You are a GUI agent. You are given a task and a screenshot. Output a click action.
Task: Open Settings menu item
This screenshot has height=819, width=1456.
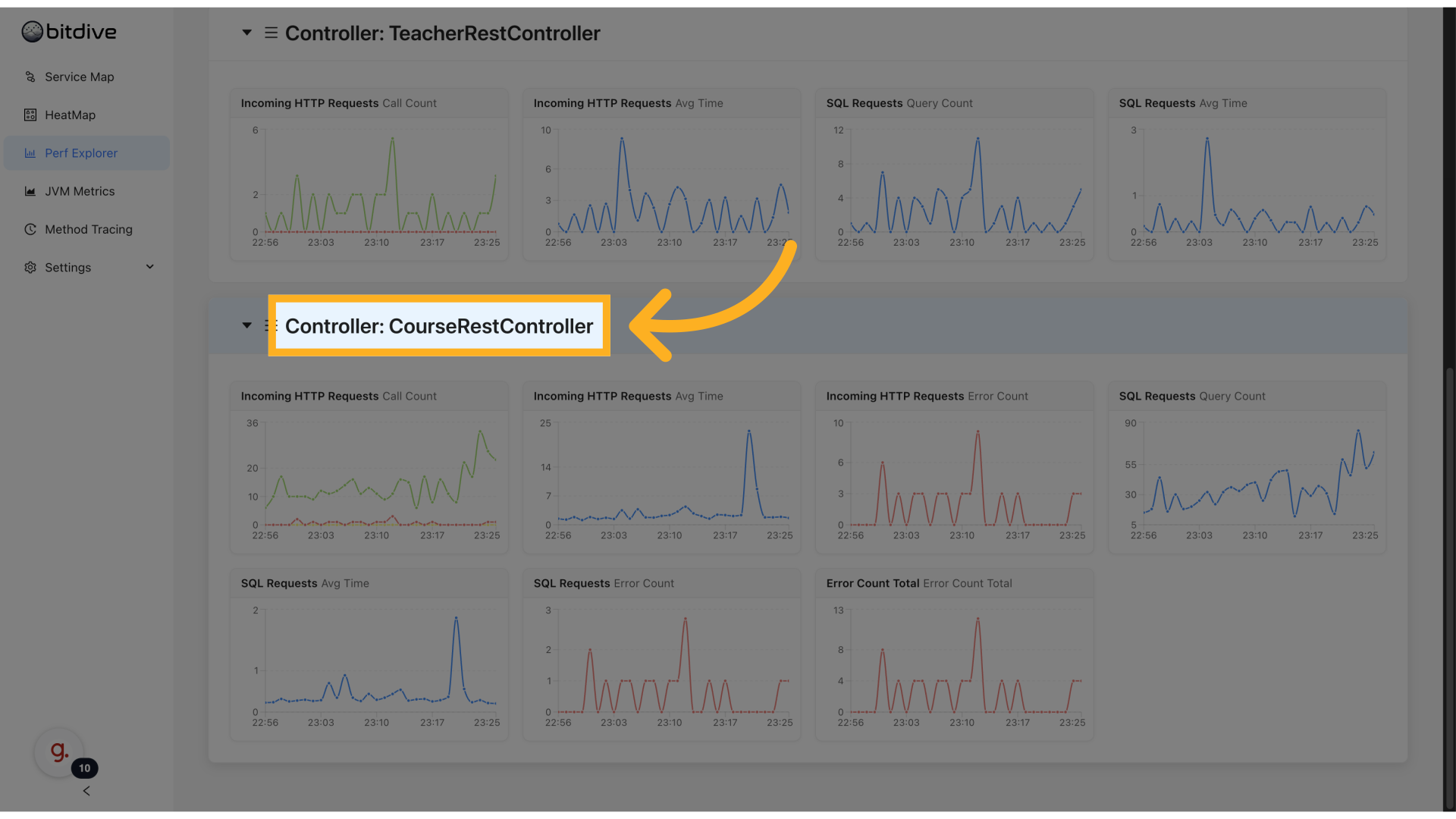(86, 267)
